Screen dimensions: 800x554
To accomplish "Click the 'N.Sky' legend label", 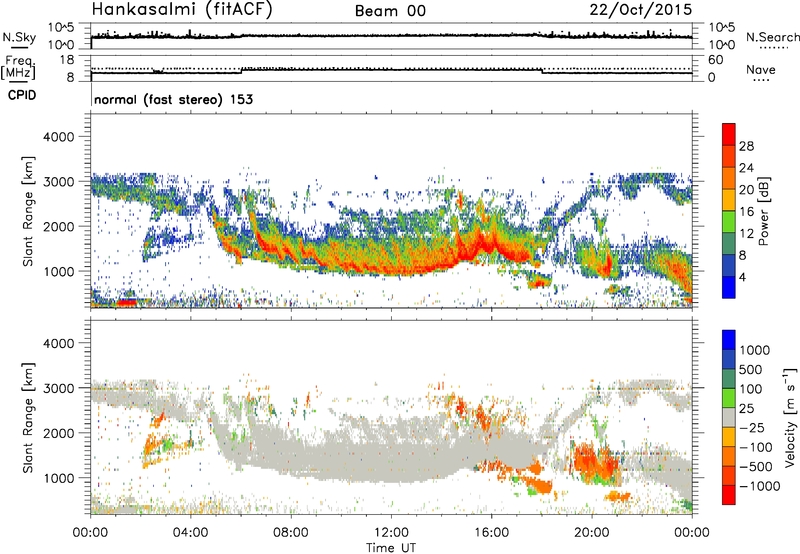I will coord(19,37).
